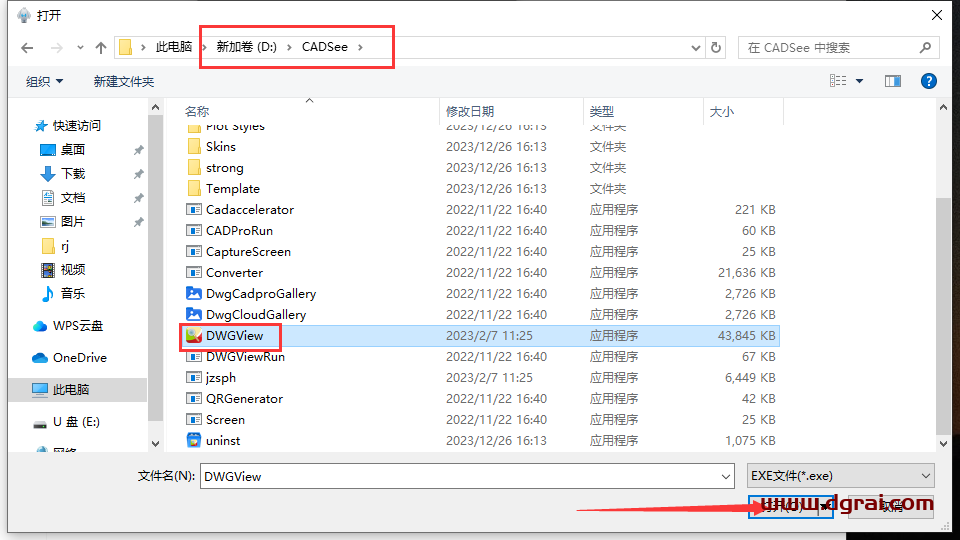Close the 打开 dialog

[x=937, y=15]
